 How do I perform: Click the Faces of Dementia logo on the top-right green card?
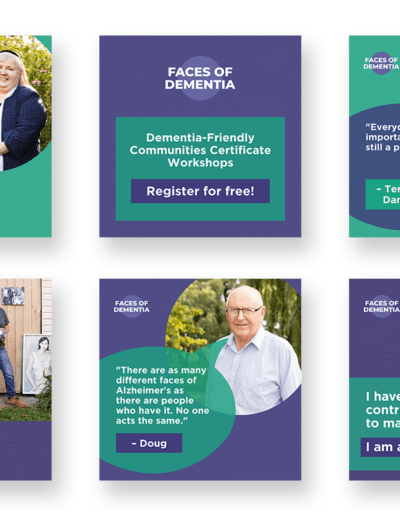pyautogui.click(x=381, y=63)
